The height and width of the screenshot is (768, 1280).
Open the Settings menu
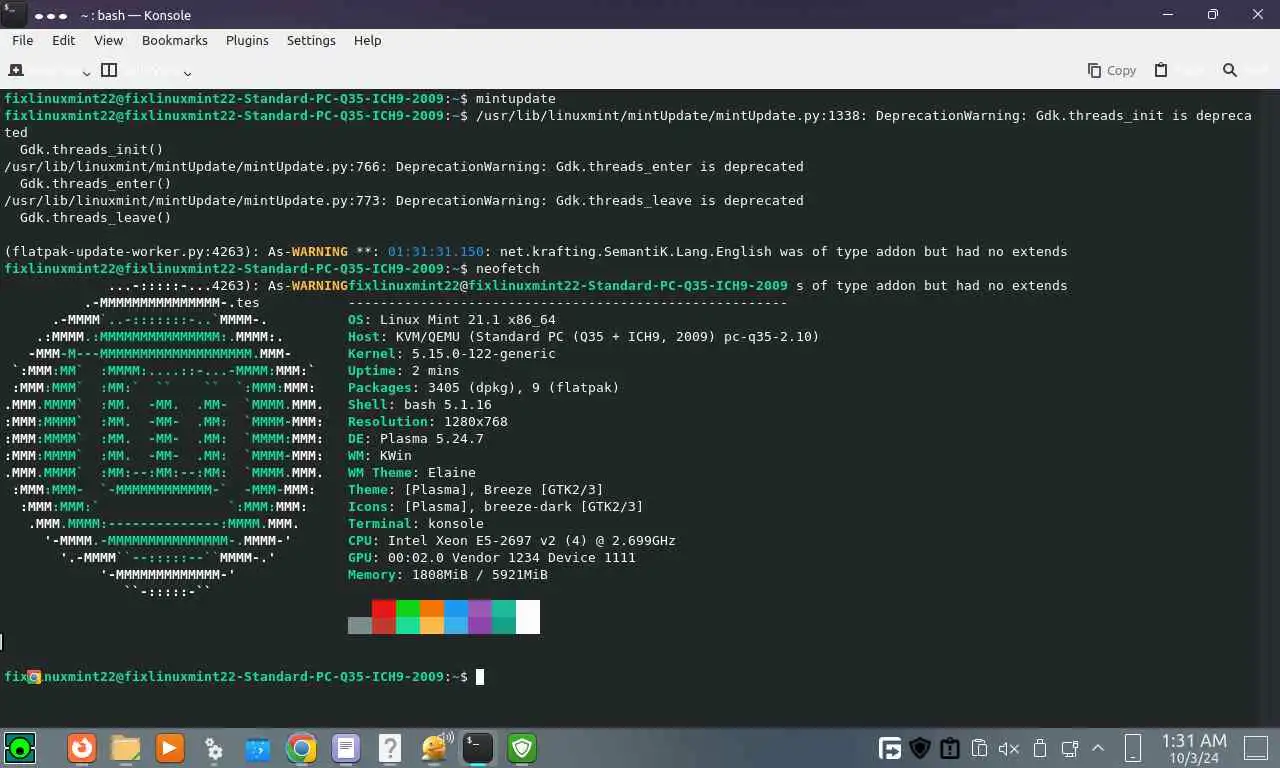(x=311, y=40)
